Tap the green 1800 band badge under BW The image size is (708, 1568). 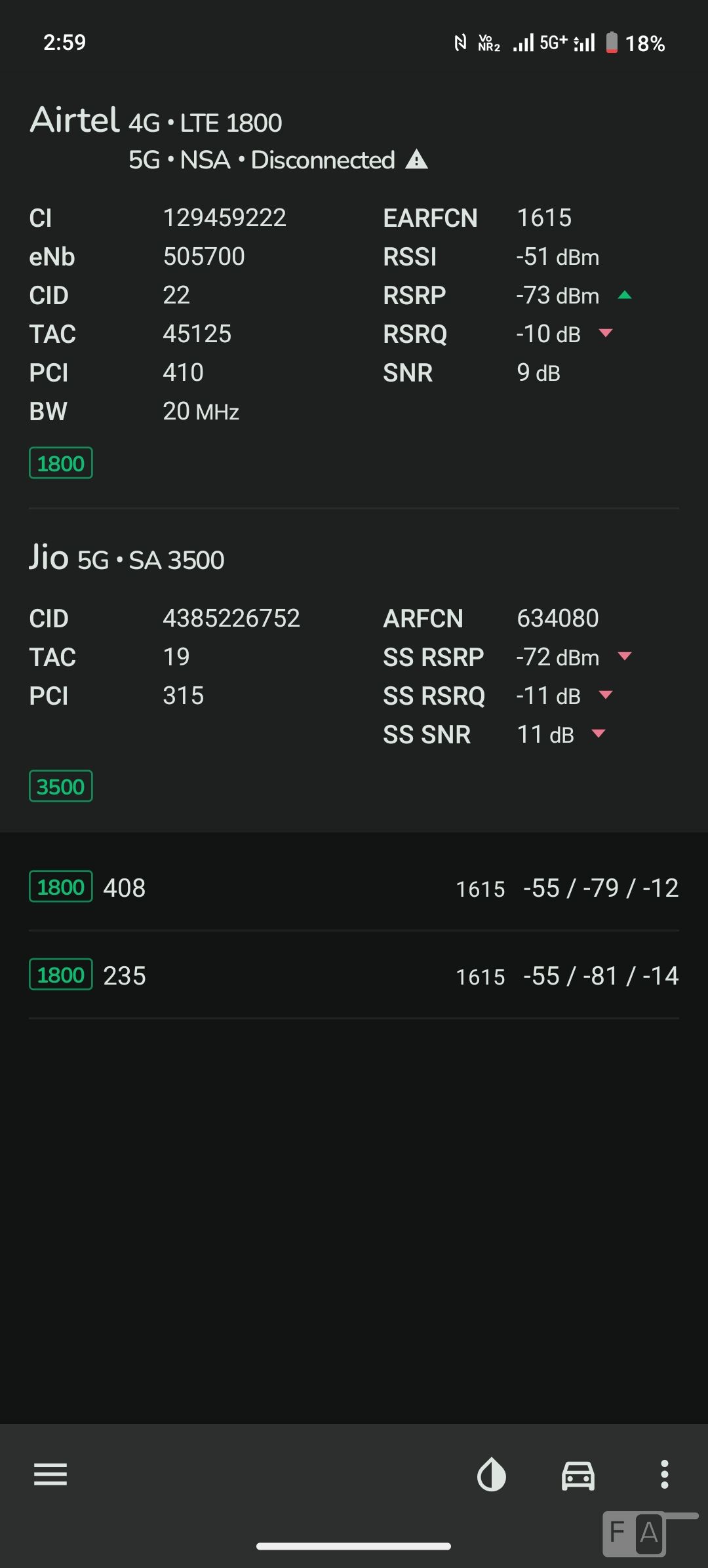61,463
